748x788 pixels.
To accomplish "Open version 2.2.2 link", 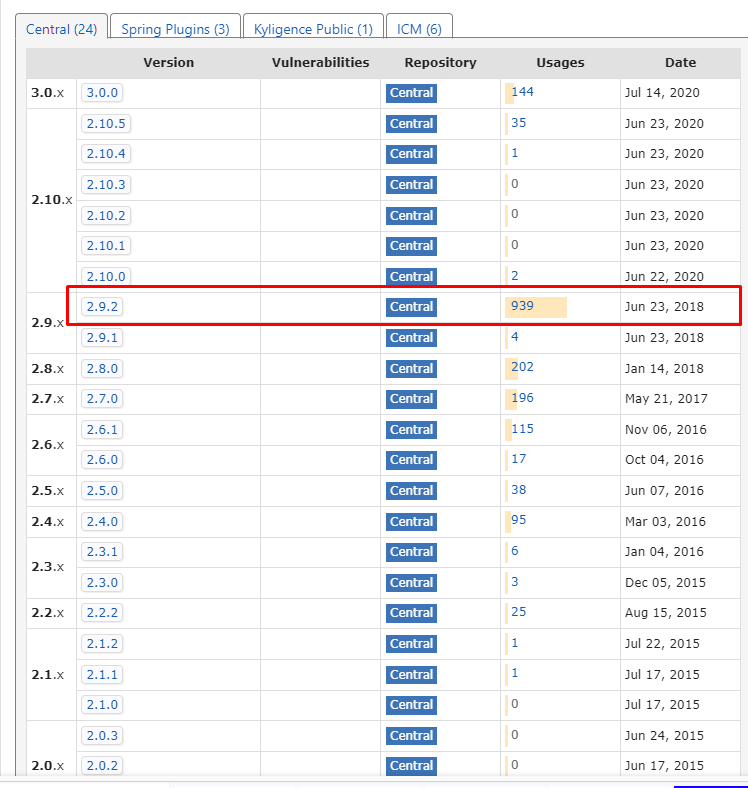I will point(102,613).
